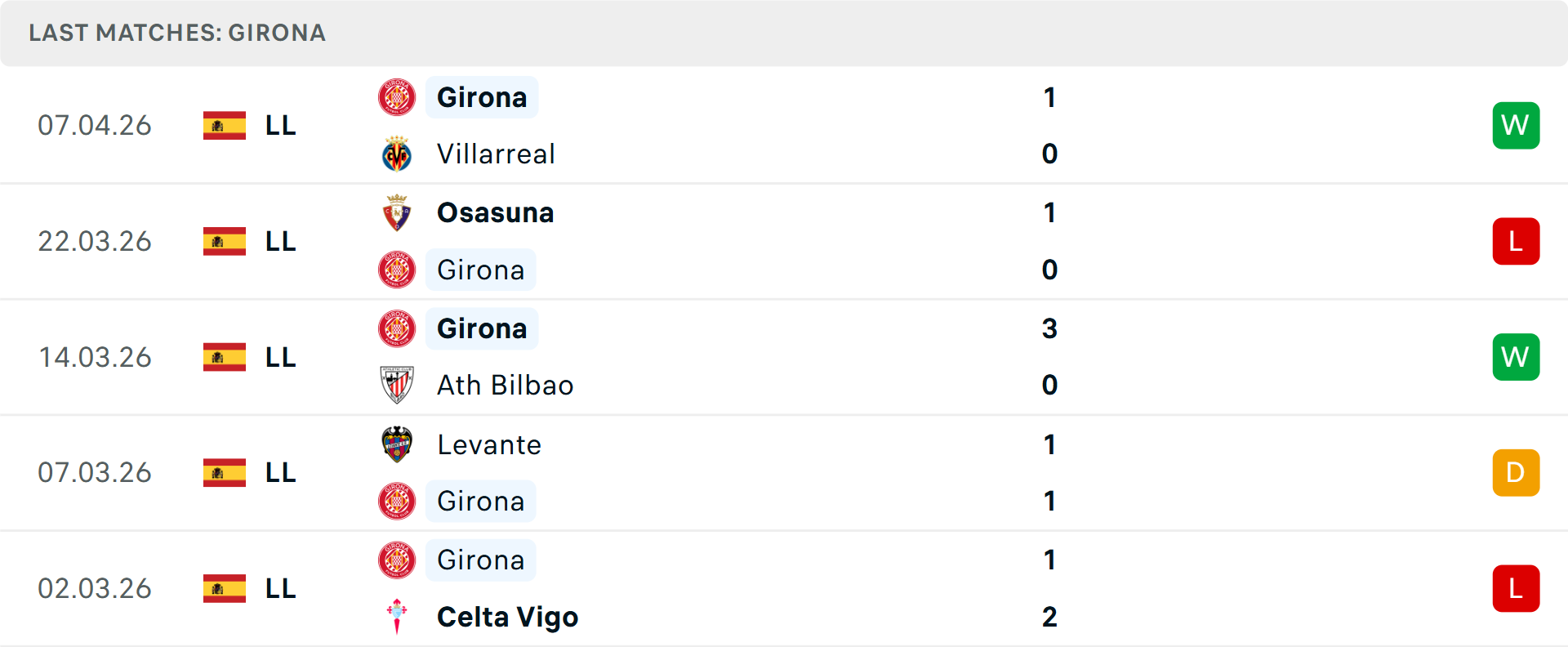Click LL league label for 07.03.26 match
This screenshot has width=1568, height=647.
tap(280, 473)
